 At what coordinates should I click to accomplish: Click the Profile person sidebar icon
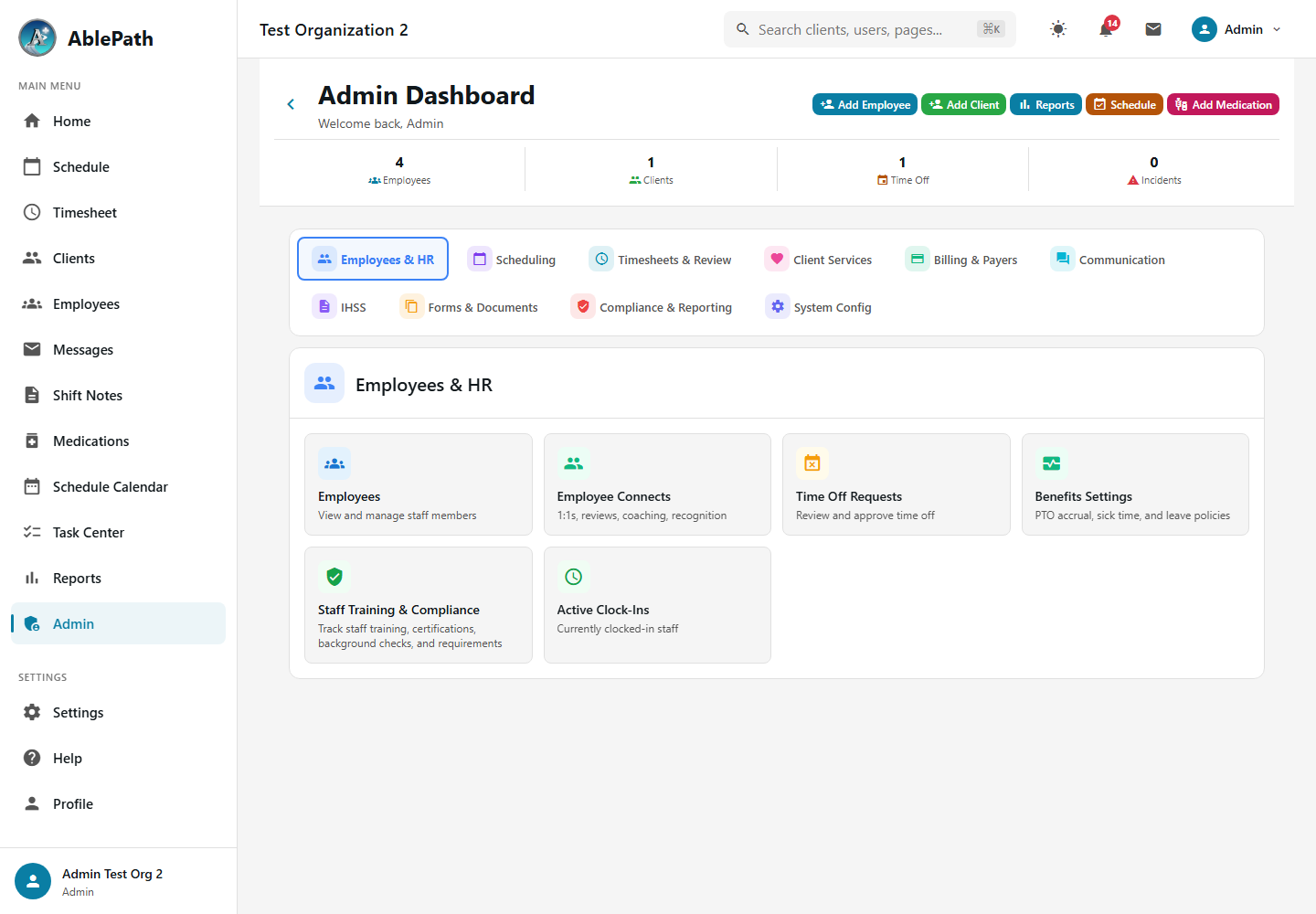tap(32, 803)
